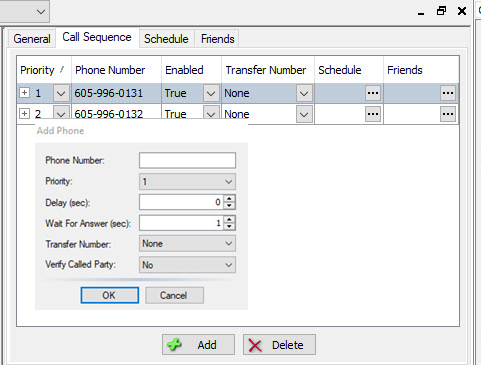Open Enabled dropdown for 605-996-0132
The image size is (481, 365).
tap(211, 113)
